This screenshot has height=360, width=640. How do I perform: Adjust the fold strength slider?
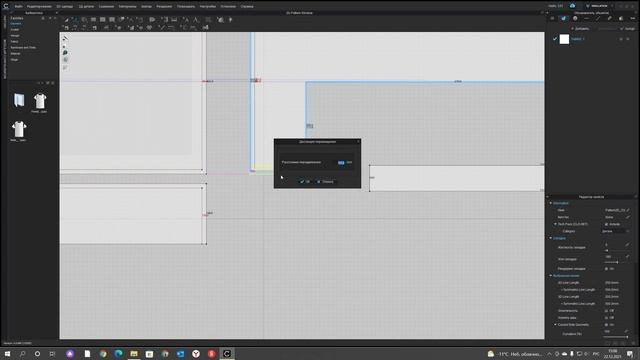point(616,250)
